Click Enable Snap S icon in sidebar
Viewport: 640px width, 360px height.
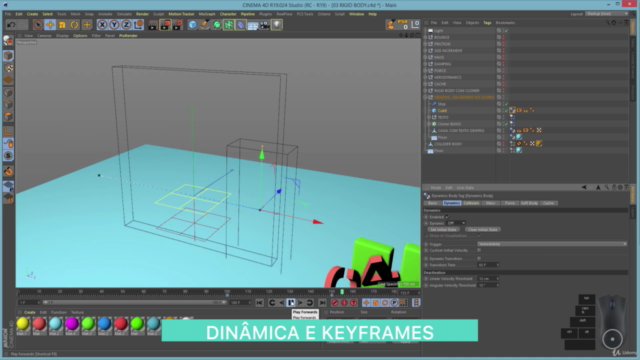pos(8,156)
